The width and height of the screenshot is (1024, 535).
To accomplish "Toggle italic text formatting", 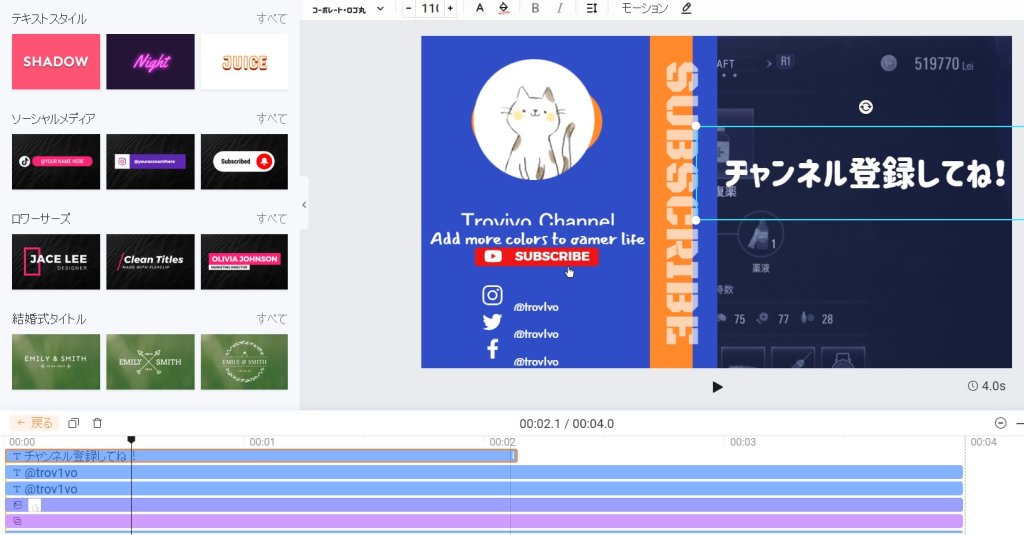I will tap(559, 8).
